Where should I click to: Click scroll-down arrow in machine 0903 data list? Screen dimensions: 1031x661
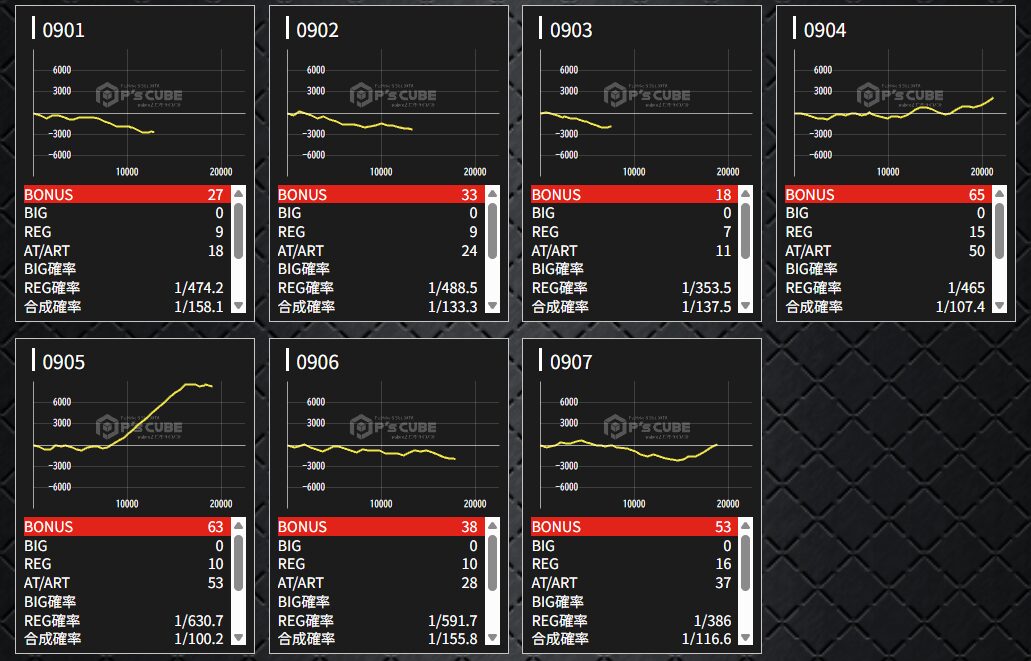746,306
